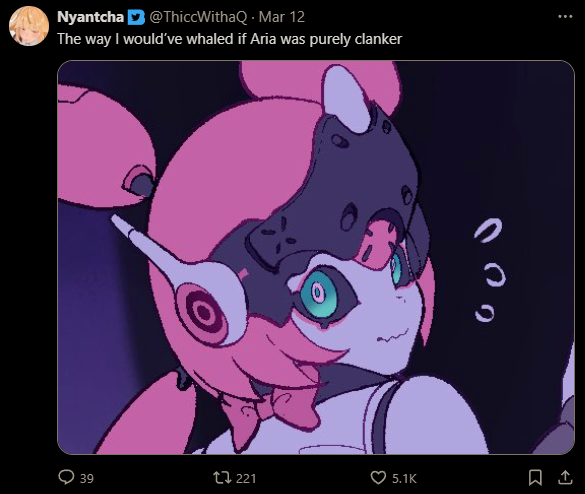Open the reply comment icon
Image resolution: width=585 pixels, height=494 pixels.
click(66, 477)
